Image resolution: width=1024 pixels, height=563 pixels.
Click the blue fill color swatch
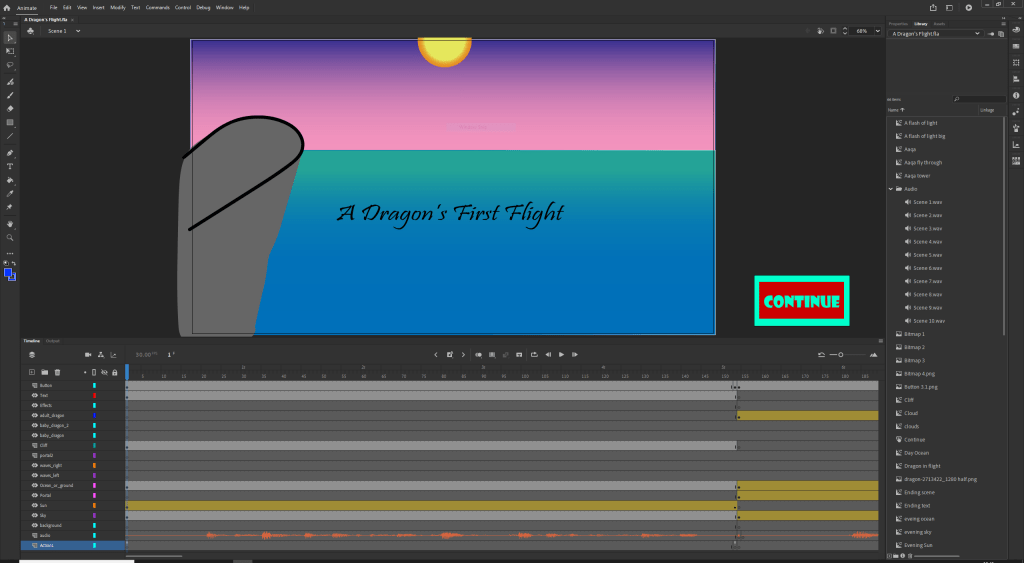(8, 273)
